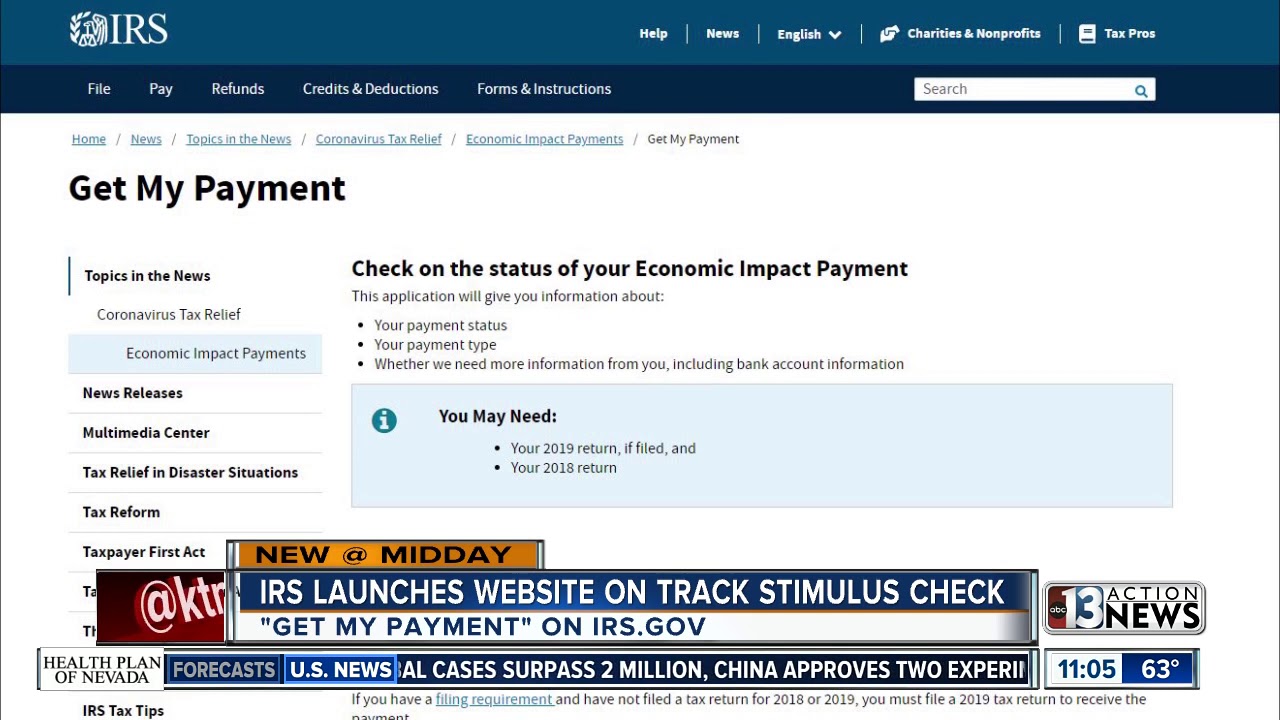1280x720 pixels.
Task: Click the blue info circle icon
Action: [x=384, y=420]
